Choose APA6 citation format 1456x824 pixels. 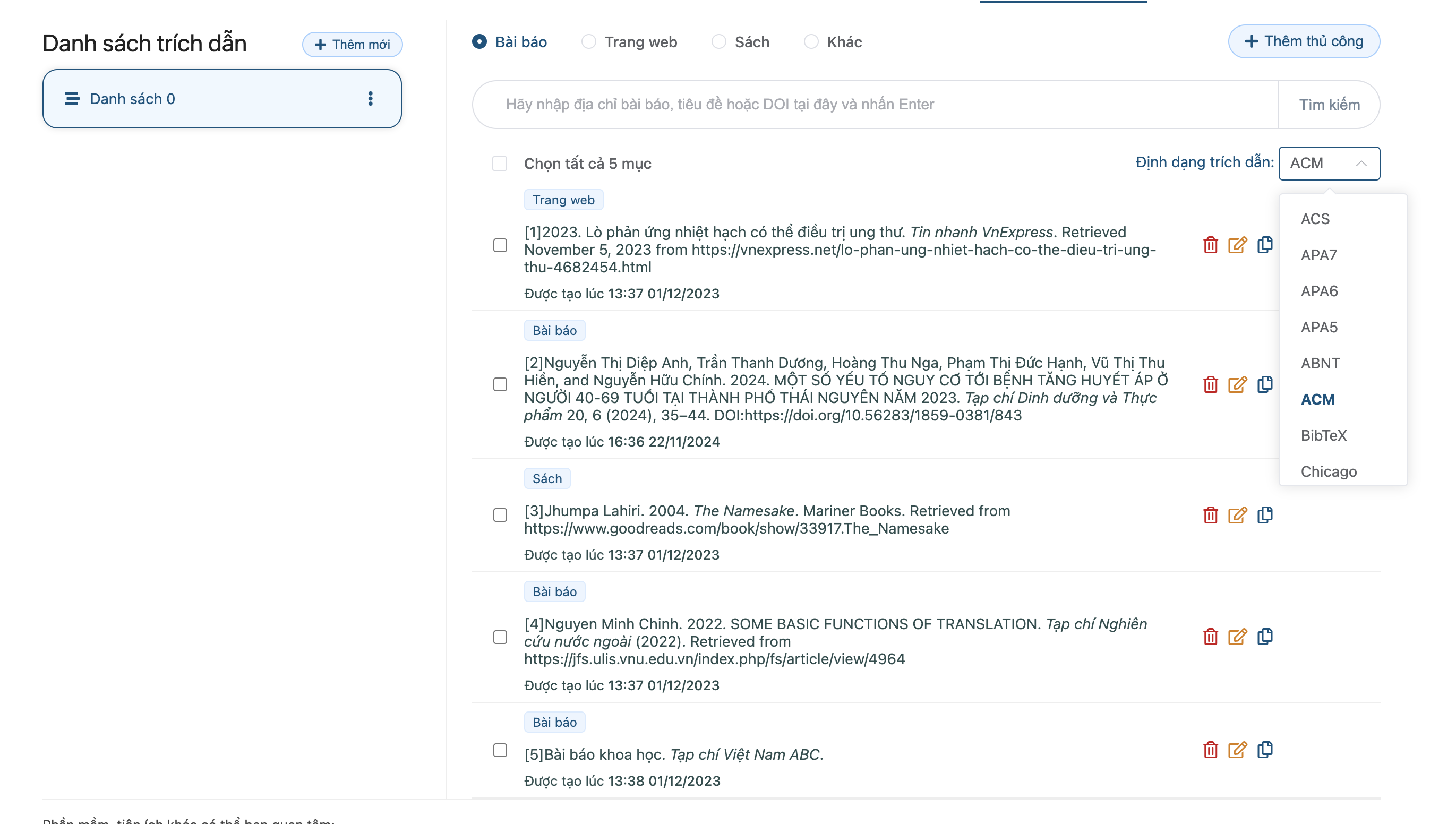point(1343,291)
